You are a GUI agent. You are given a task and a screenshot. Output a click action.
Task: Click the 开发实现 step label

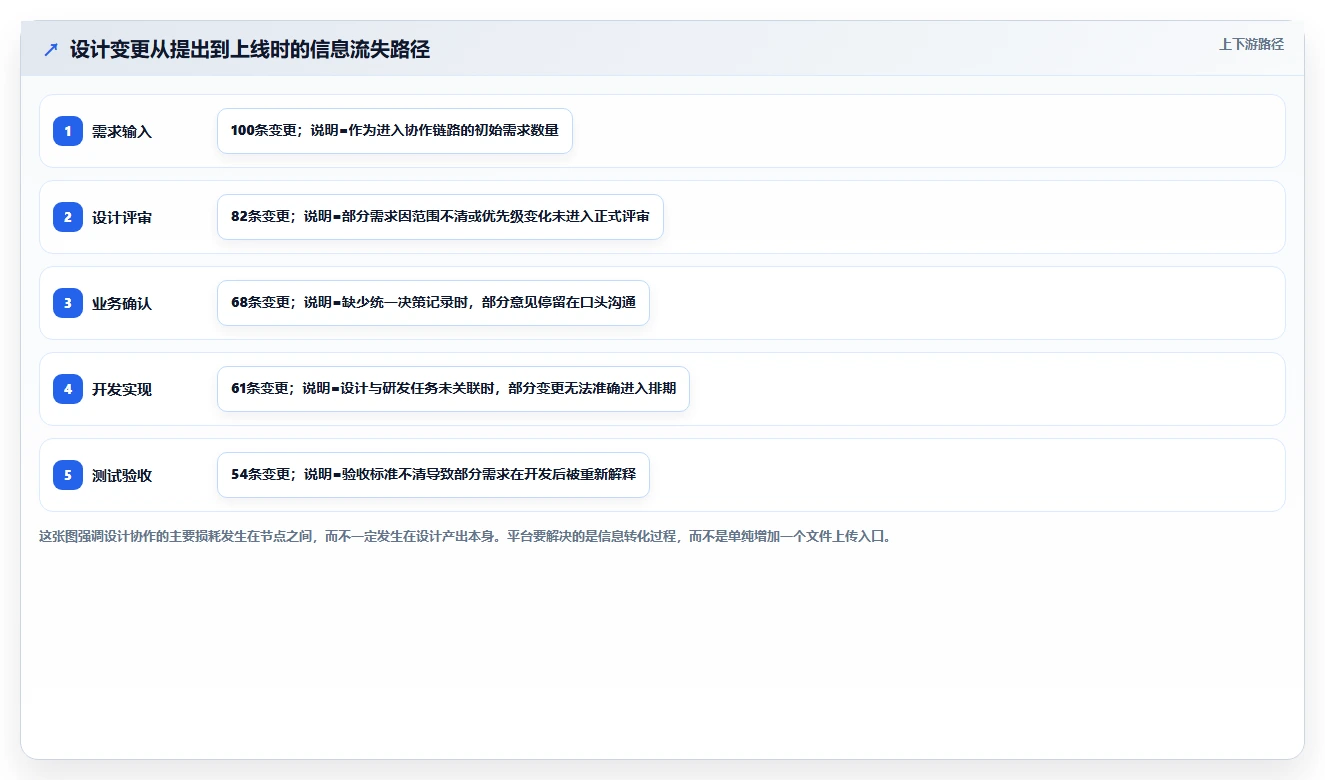coord(122,389)
